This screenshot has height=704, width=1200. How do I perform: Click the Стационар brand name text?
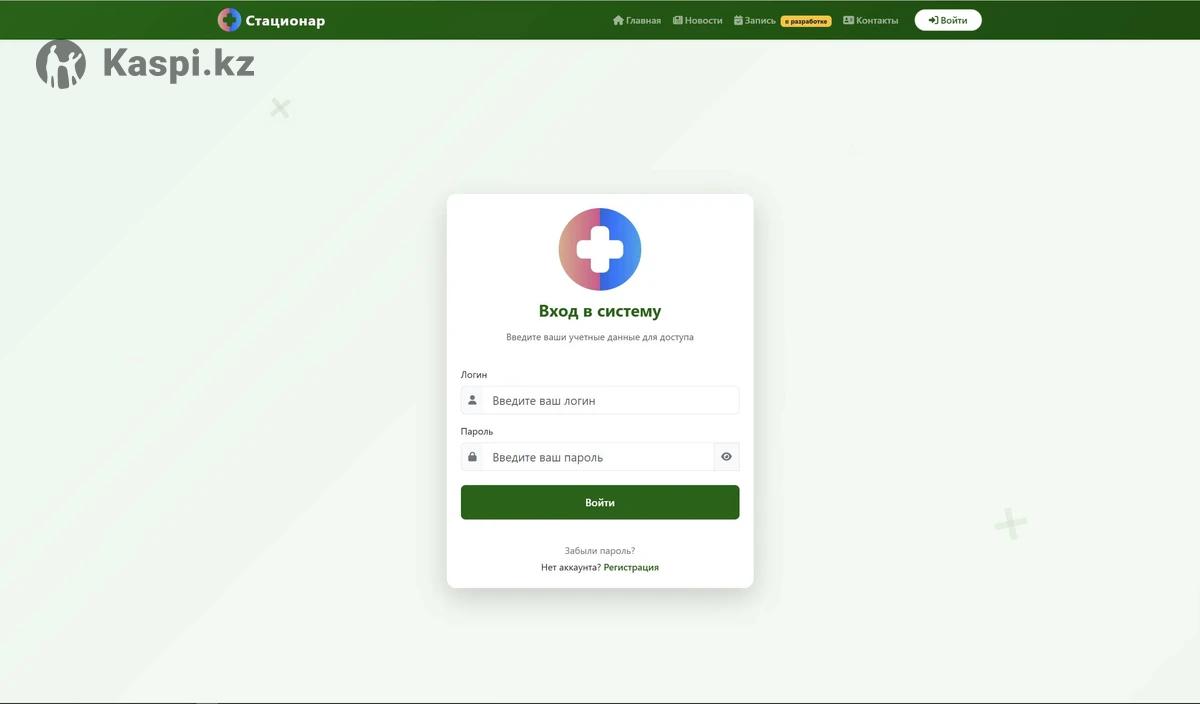(285, 20)
